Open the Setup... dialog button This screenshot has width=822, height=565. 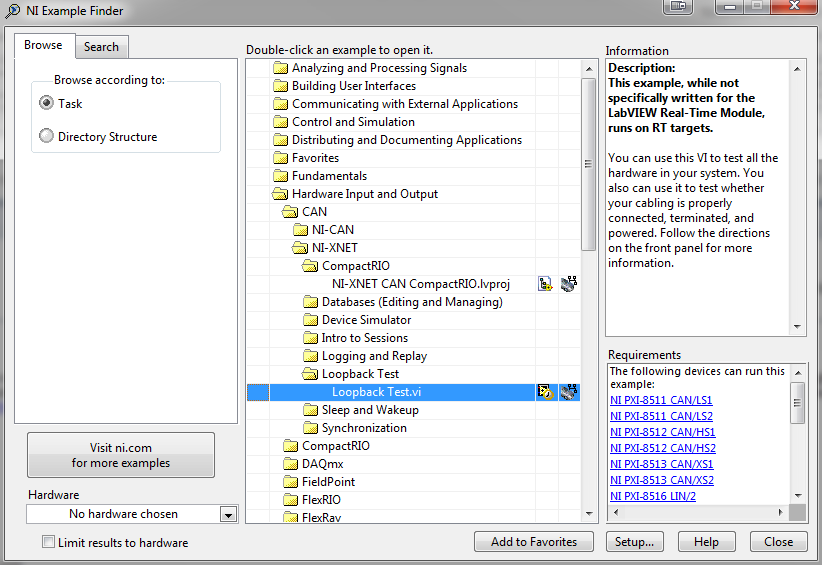point(634,542)
